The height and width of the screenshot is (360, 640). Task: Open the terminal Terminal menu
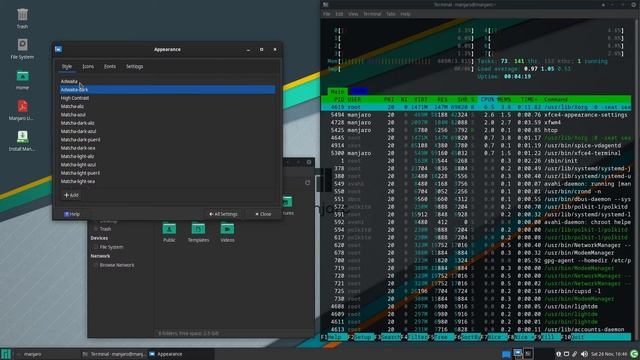click(372, 14)
